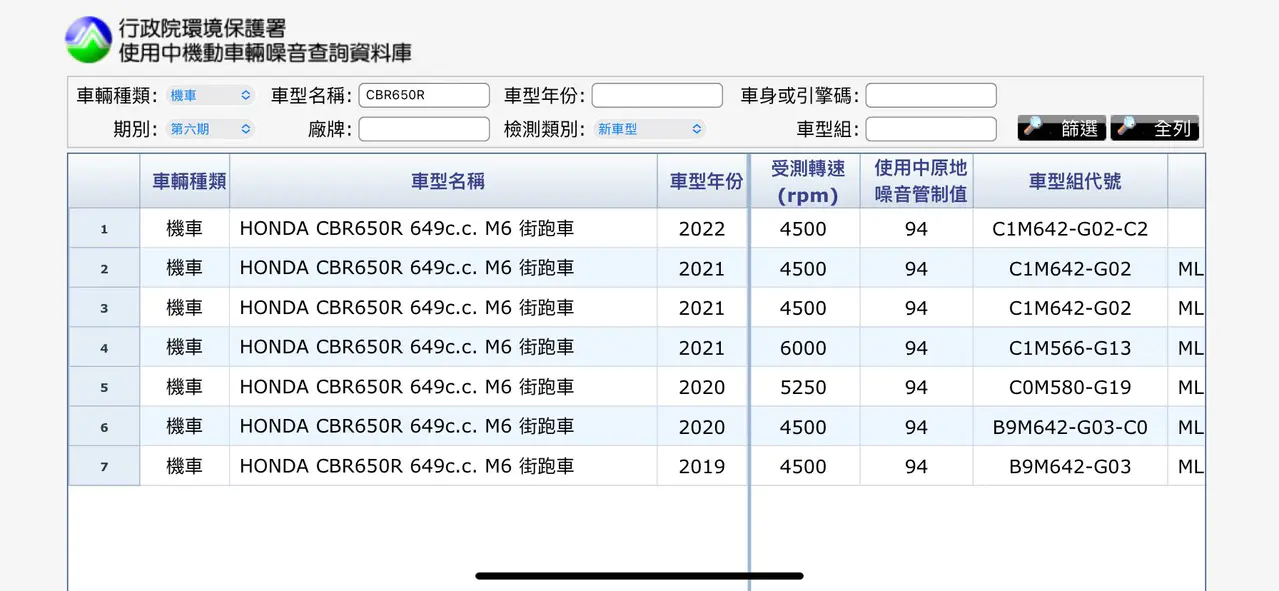Open the 車輛種類 dropdown showing 機車
The image size is (1279, 591).
tap(210, 95)
